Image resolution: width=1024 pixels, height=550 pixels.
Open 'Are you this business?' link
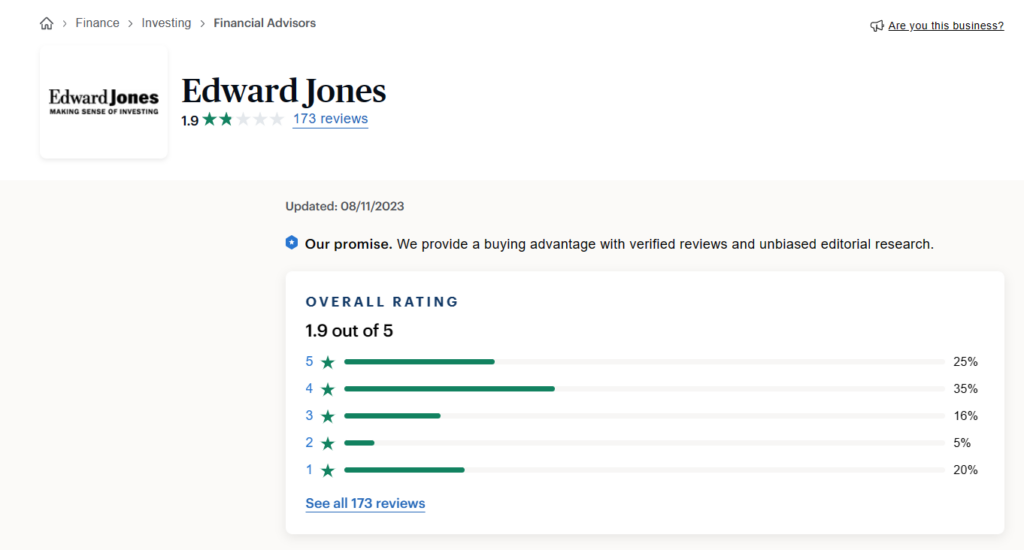[945, 26]
